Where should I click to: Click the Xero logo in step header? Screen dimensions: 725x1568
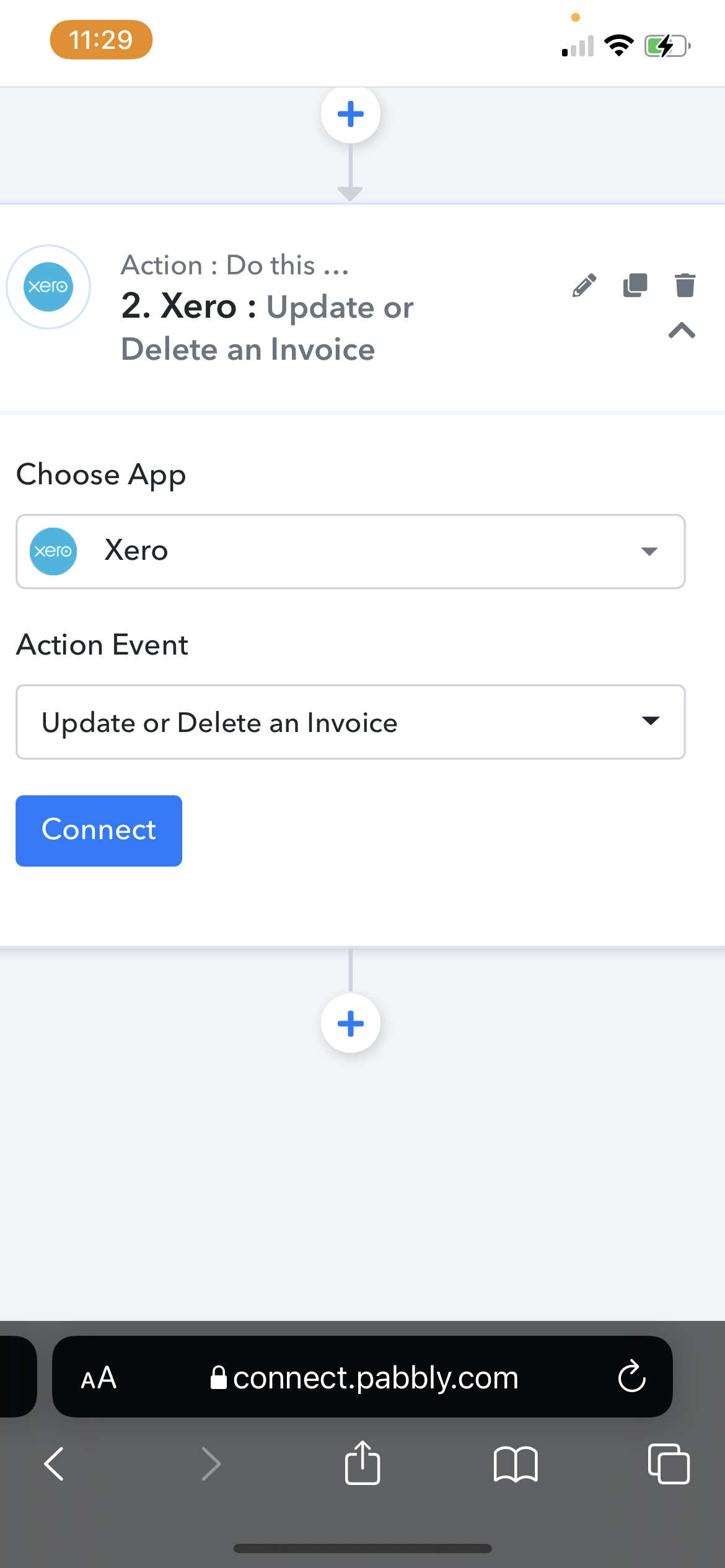[48, 287]
